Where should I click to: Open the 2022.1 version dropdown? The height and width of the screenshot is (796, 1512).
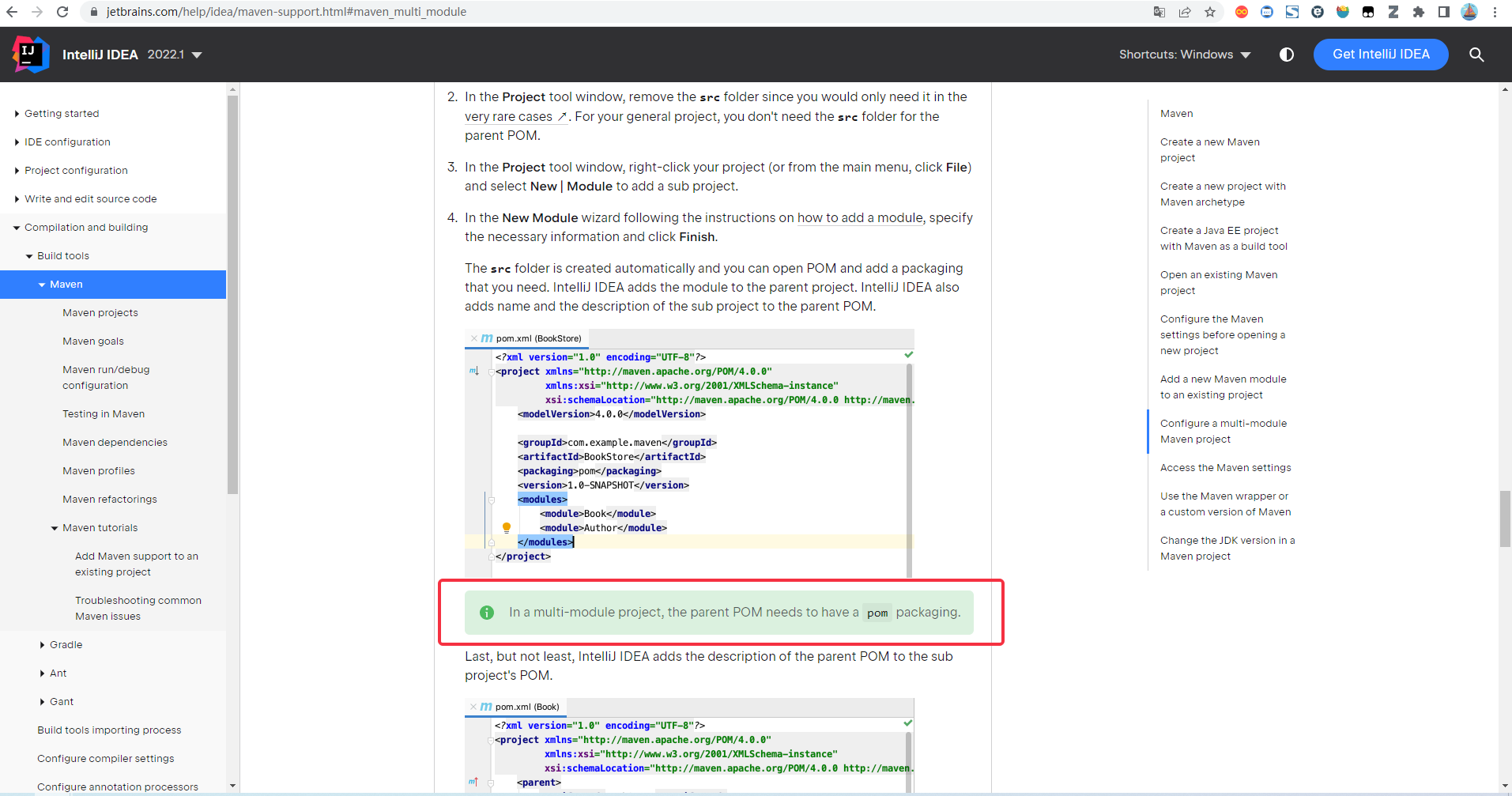(175, 55)
